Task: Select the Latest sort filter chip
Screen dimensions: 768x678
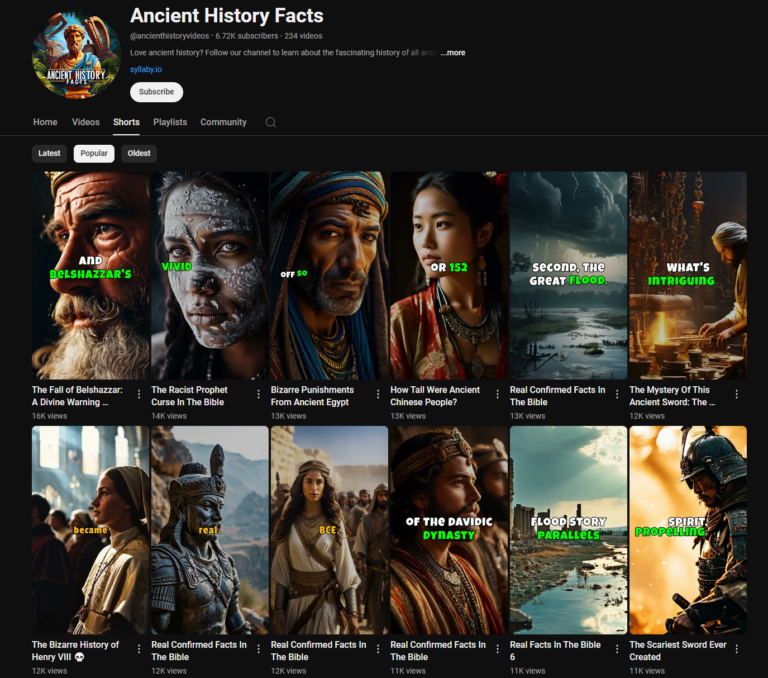Action: point(49,154)
